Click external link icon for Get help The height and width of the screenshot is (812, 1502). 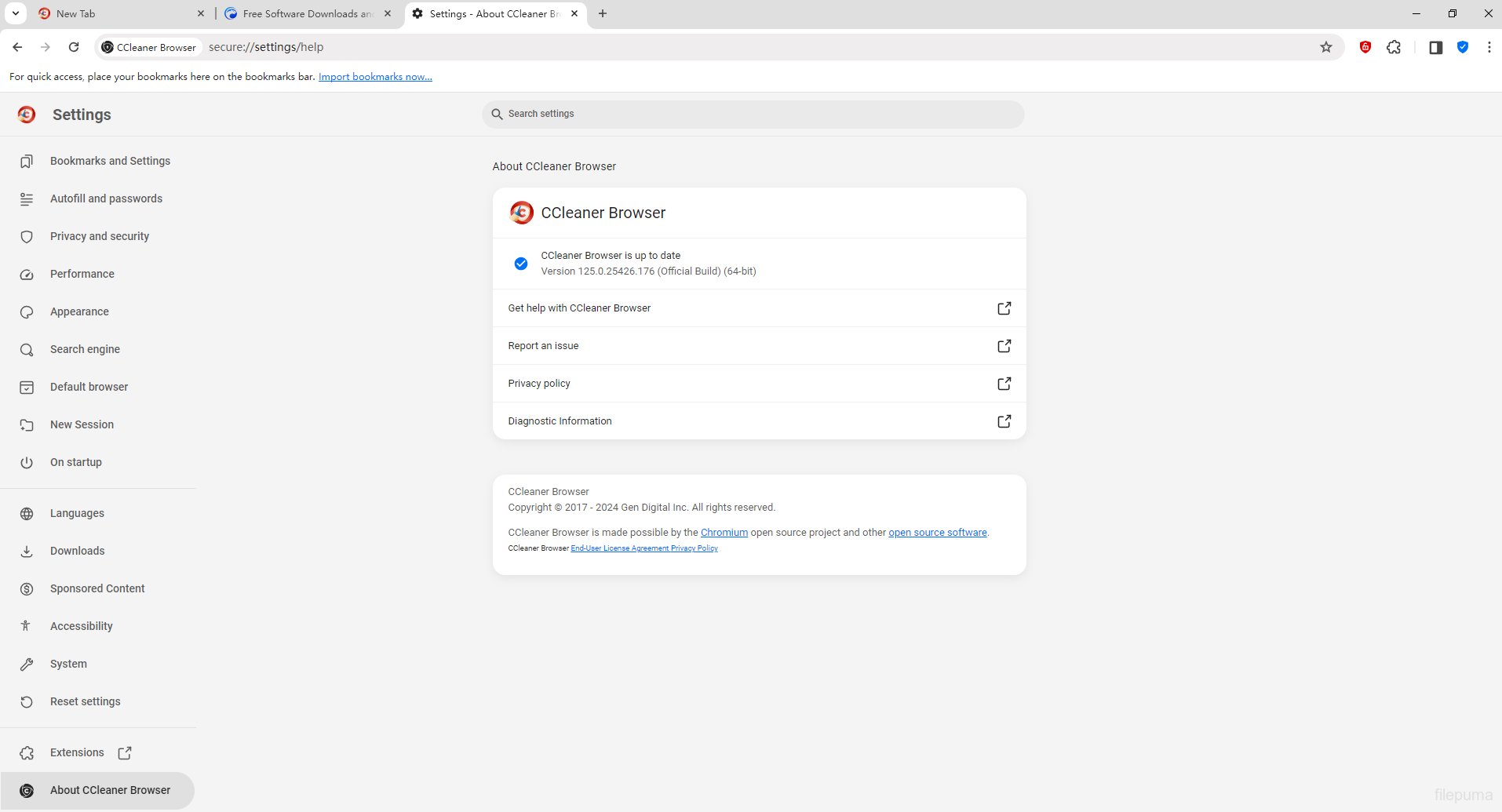click(1004, 308)
